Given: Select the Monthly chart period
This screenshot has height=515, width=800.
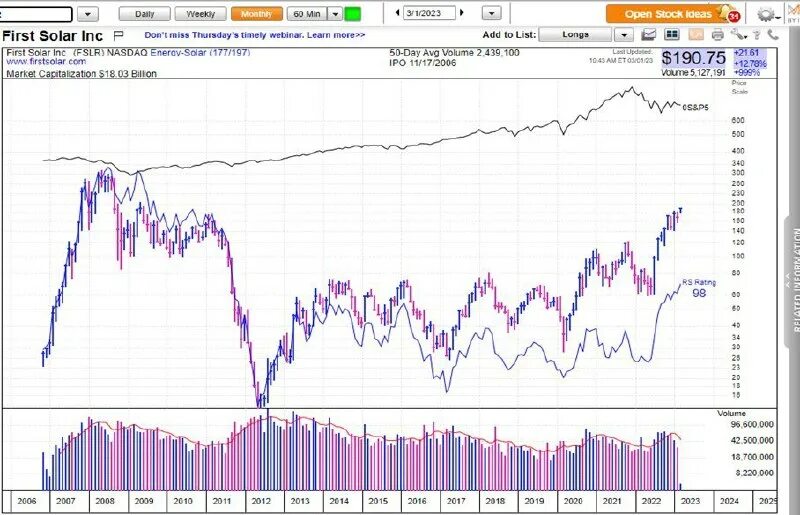Looking at the screenshot, I should pos(257,14).
